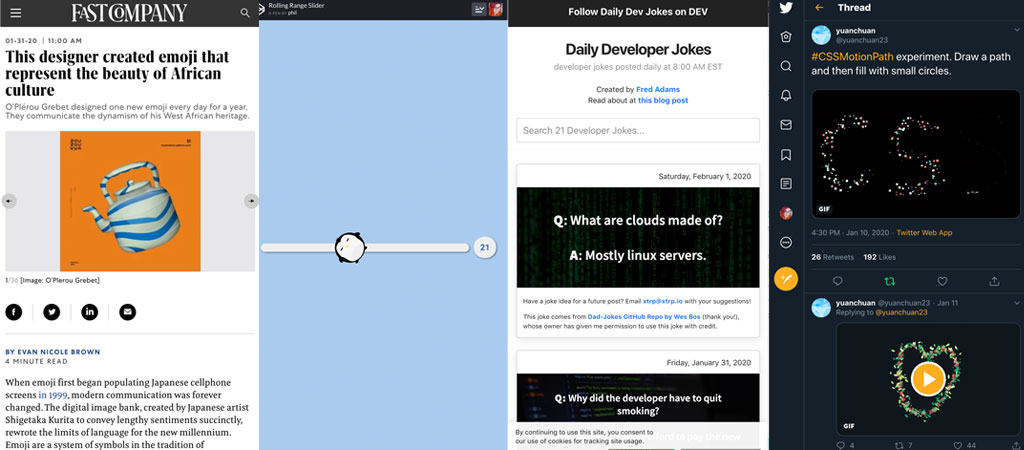Viewport: 1024px width, 450px height.
Task: Advance to the next slideshow image
Action: pos(251,201)
